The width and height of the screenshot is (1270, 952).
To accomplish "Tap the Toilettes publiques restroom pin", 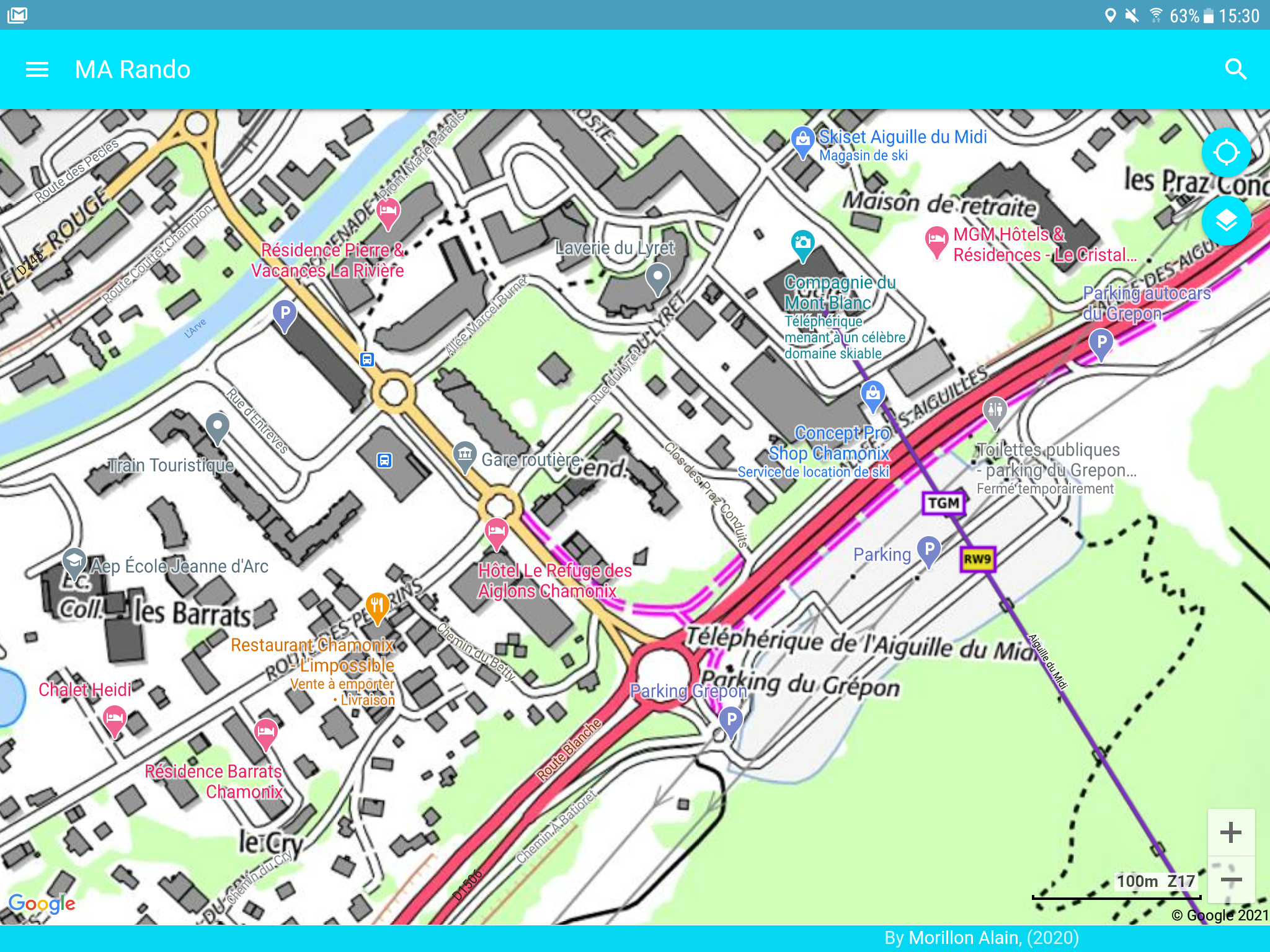I will point(995,413).
